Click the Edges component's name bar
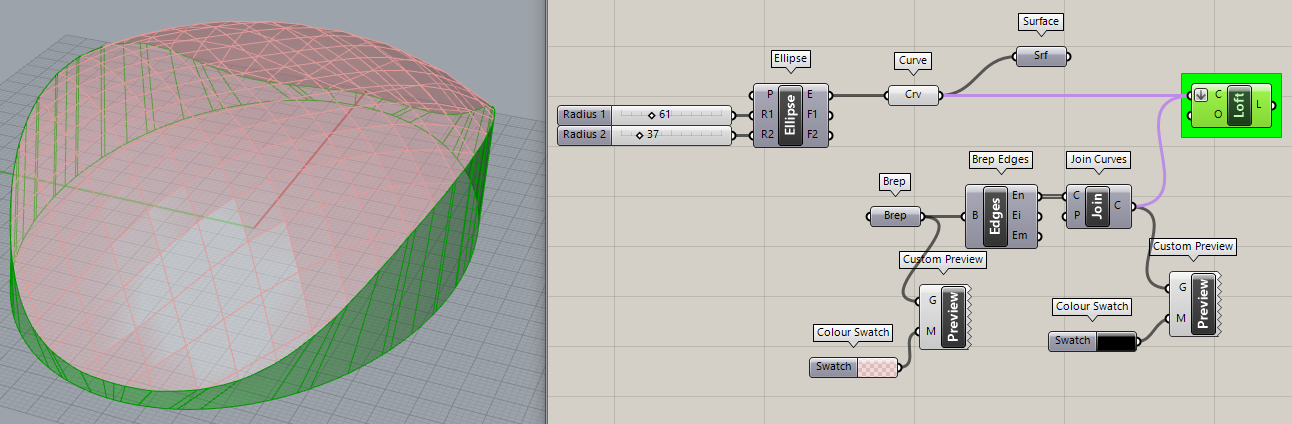 996,216
